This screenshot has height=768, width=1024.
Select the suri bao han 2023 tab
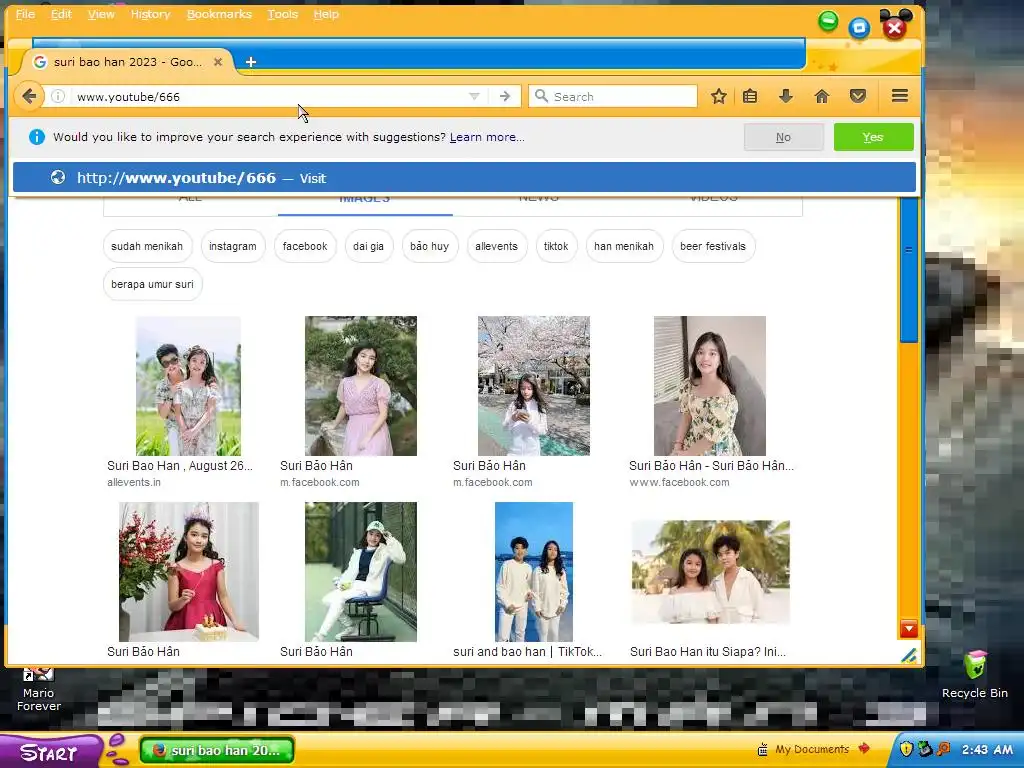(127, 62)
